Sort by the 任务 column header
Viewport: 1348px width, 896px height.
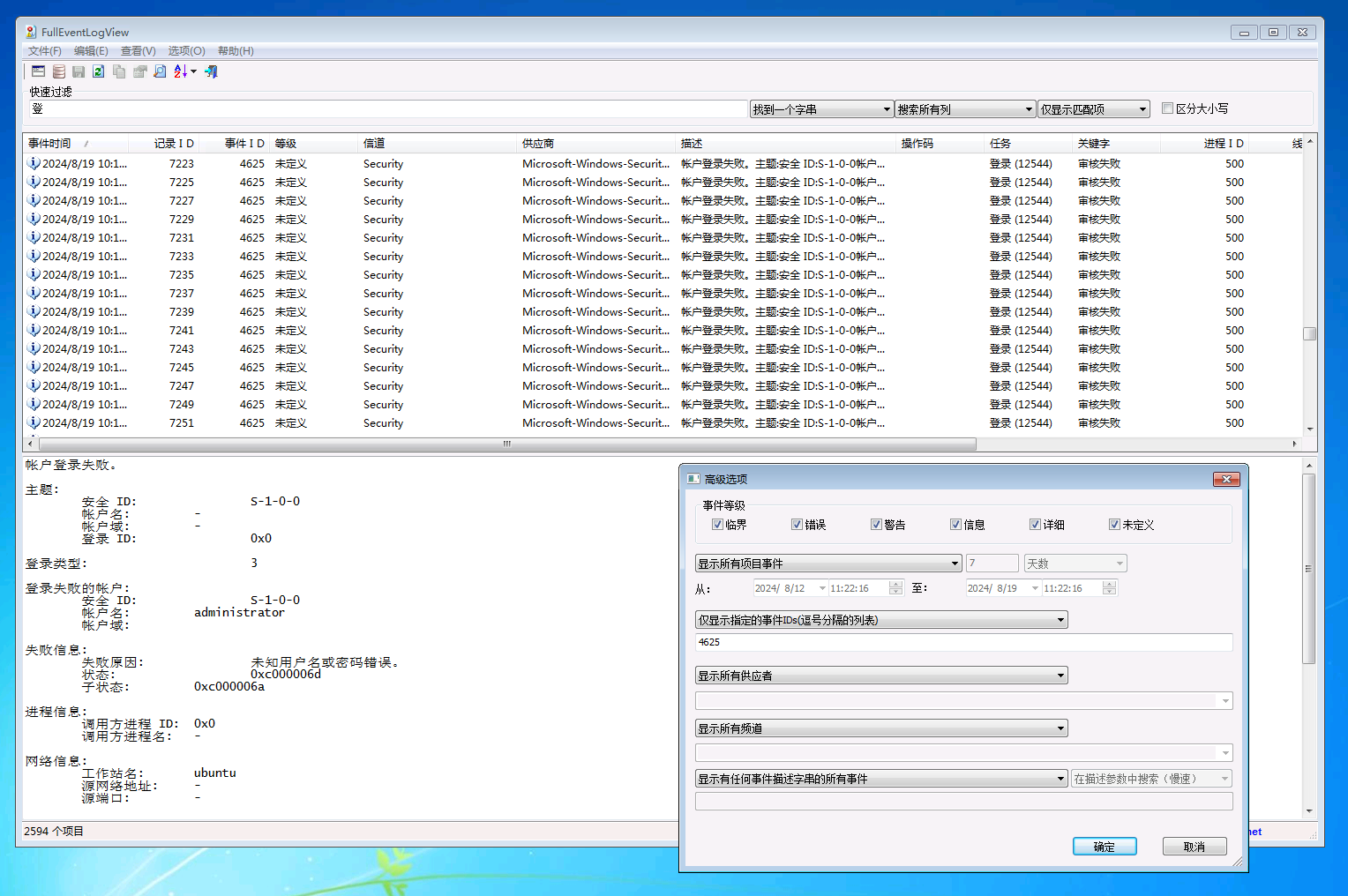click(1029, 144)
